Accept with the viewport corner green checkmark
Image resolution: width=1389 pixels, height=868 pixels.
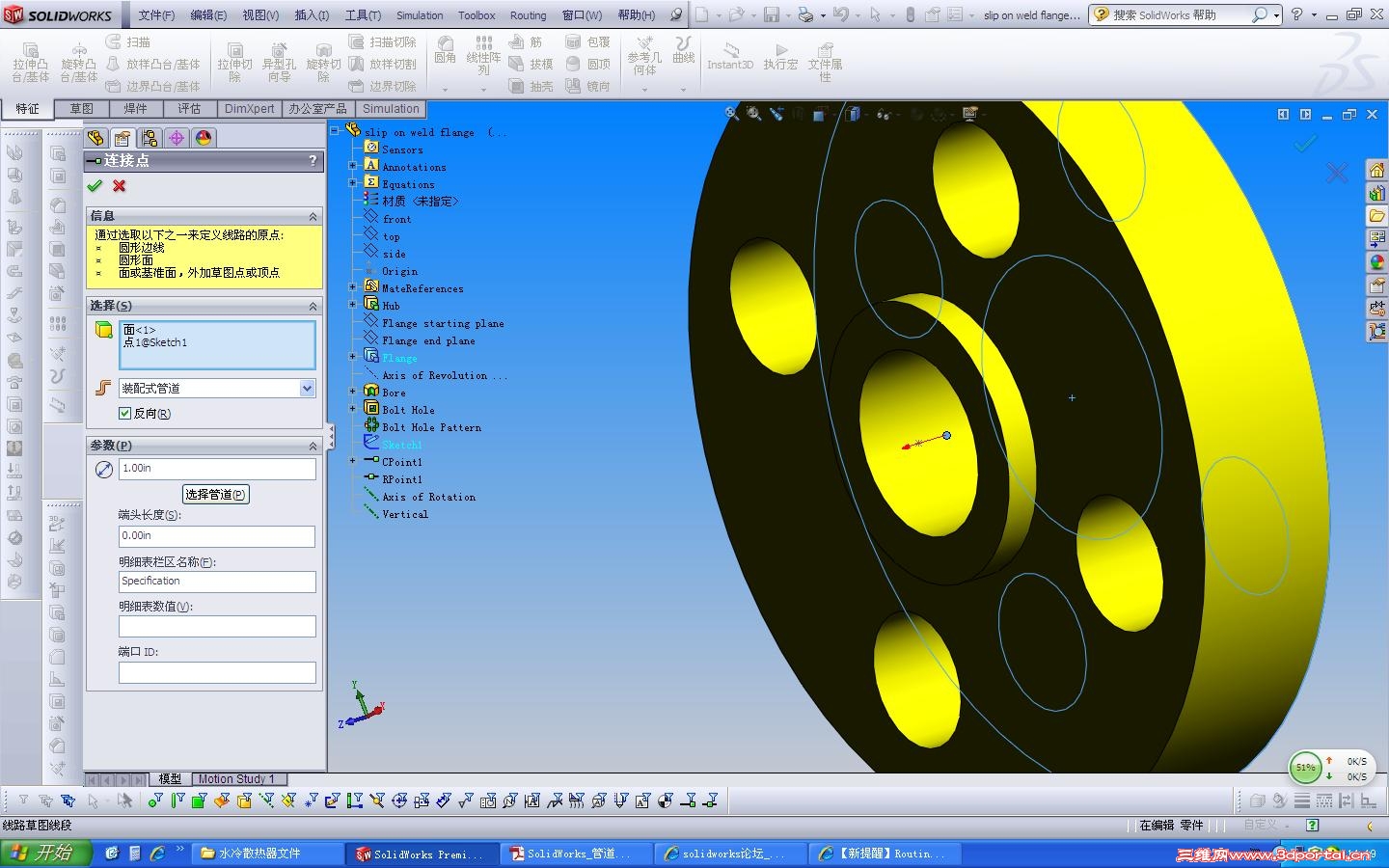point(1305,144)
